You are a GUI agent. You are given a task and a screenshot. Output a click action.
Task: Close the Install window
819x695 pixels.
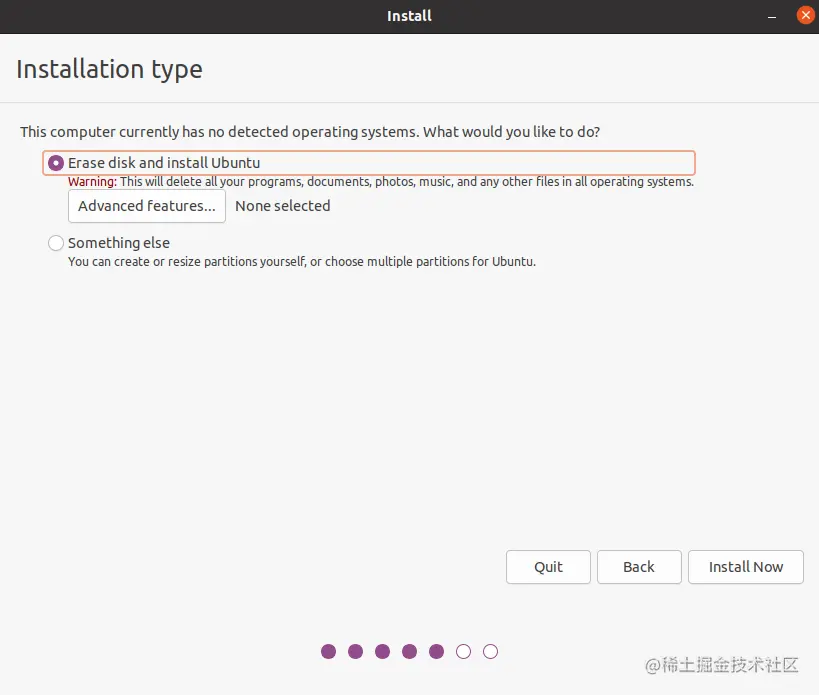coord(805,16)
